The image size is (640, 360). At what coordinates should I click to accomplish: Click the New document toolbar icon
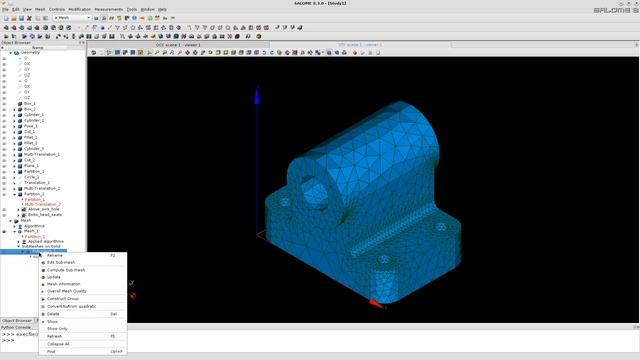tap(6, 18)
